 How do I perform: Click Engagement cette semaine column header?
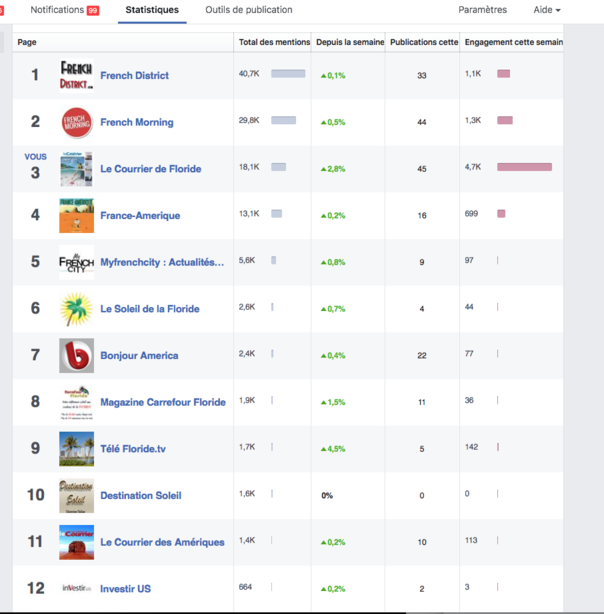click(514, 42)
